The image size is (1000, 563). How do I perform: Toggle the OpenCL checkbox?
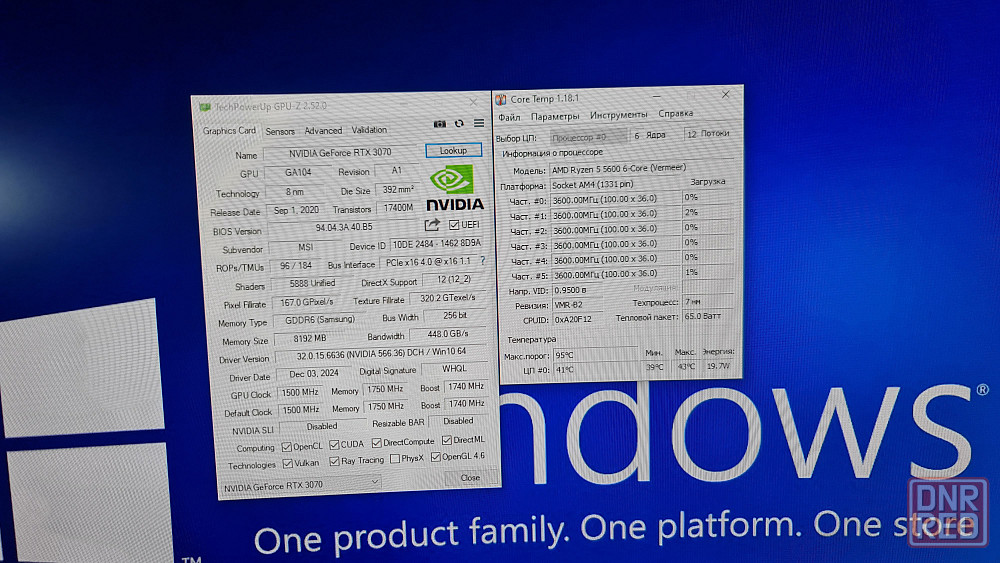(286, 447)
